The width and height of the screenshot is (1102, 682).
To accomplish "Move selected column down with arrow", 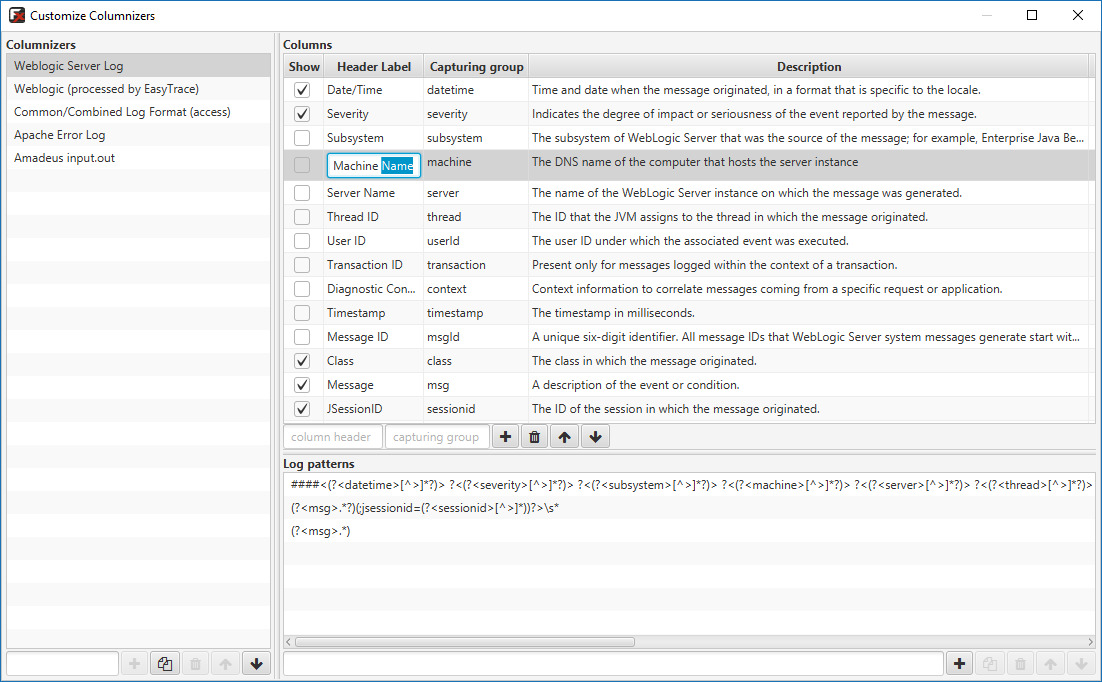I will 595,437.
